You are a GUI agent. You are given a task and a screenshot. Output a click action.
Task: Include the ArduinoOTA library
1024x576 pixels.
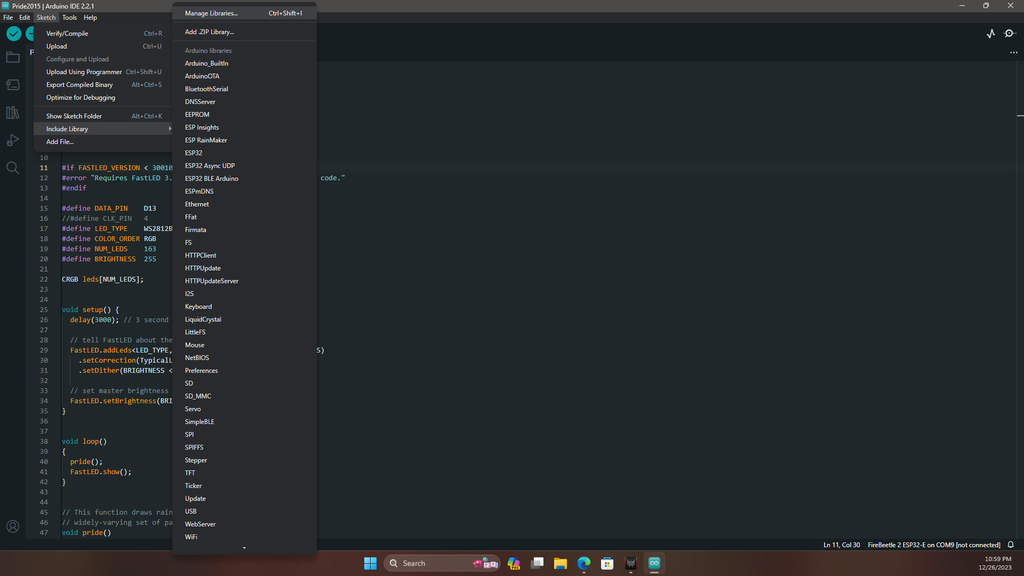pyautogui.click(x=244, y=76)
